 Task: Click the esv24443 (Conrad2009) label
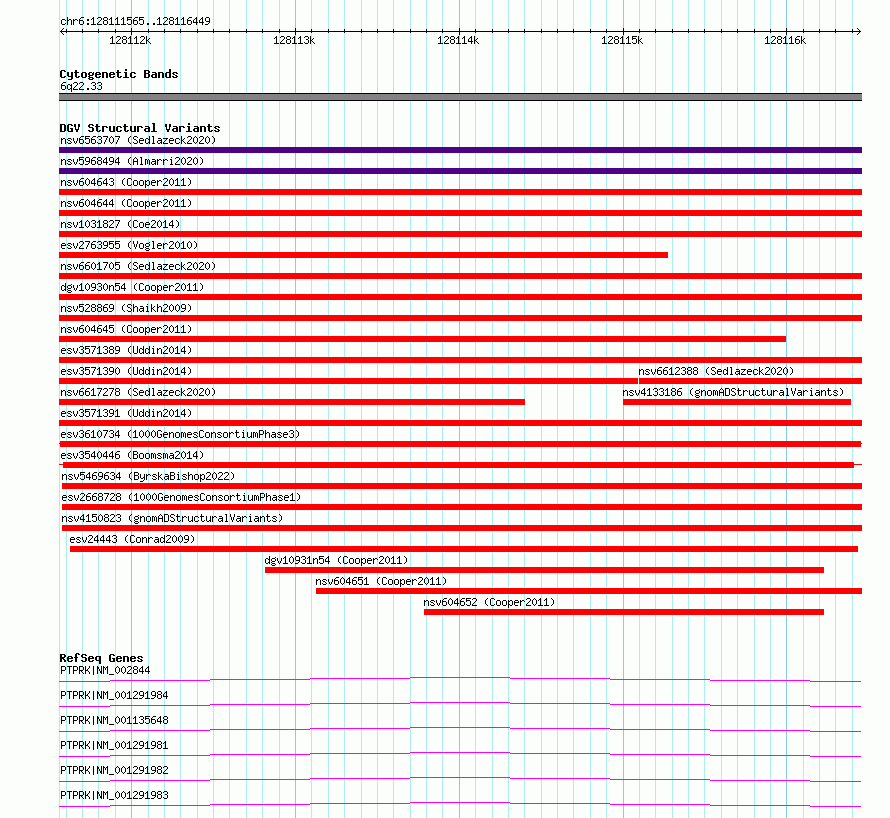click(132, 539)
